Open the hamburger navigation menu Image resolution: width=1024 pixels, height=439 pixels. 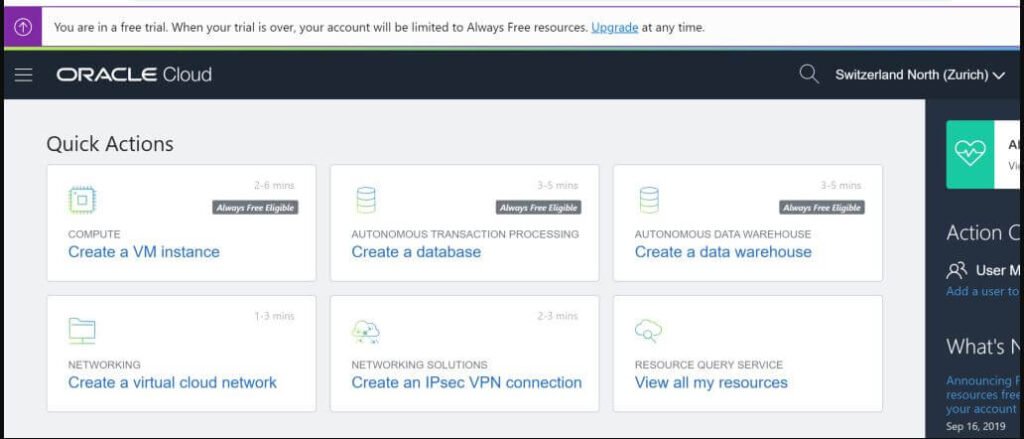(24, 75)
